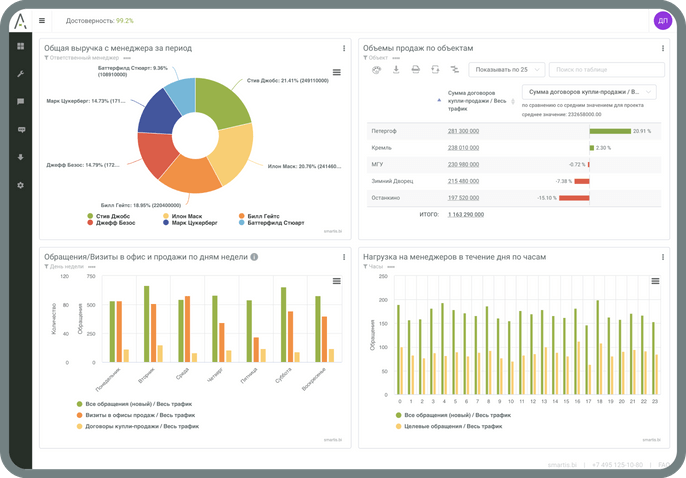The image size is (686, 478).
Task: Expand the Сумма договоров купли-продажи dropdown
Action: coord(589,92)
